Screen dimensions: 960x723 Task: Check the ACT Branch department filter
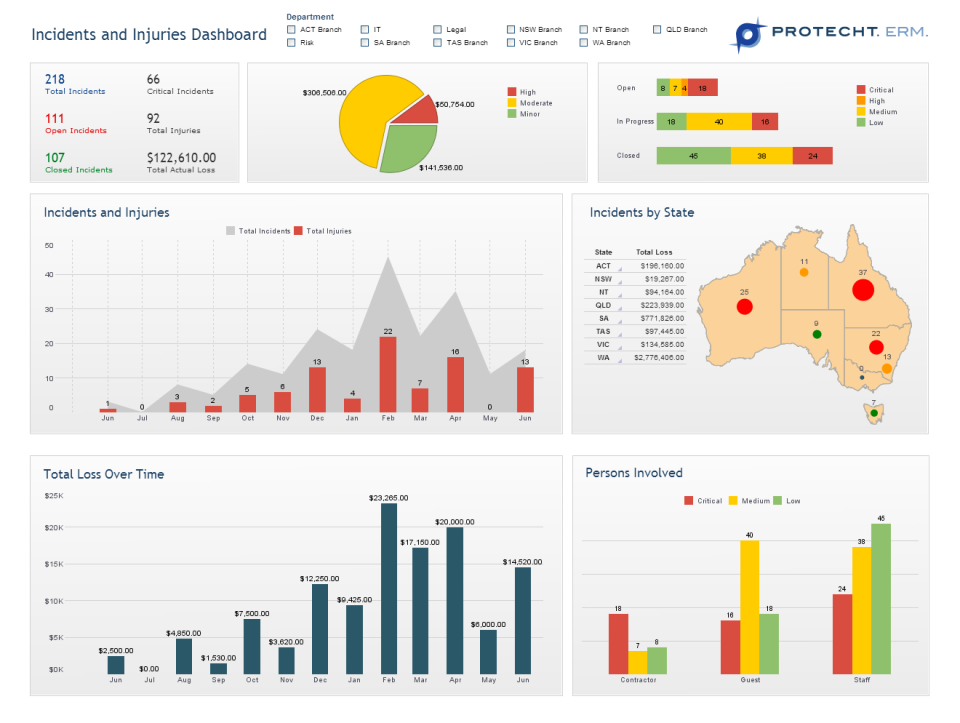(x=291, y=29)
